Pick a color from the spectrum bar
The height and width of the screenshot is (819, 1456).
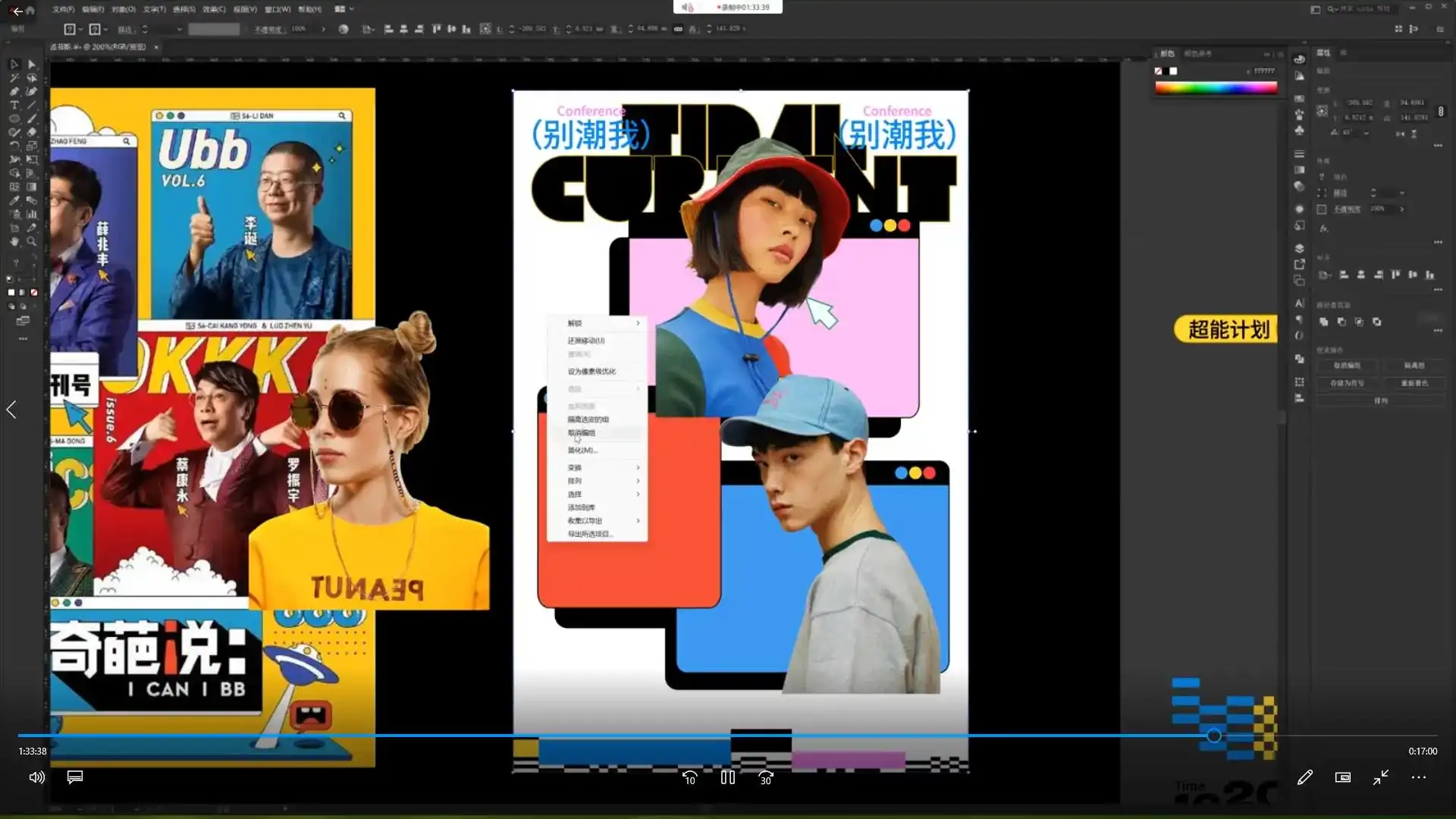pyautogui.click(x=1216, y=88)
